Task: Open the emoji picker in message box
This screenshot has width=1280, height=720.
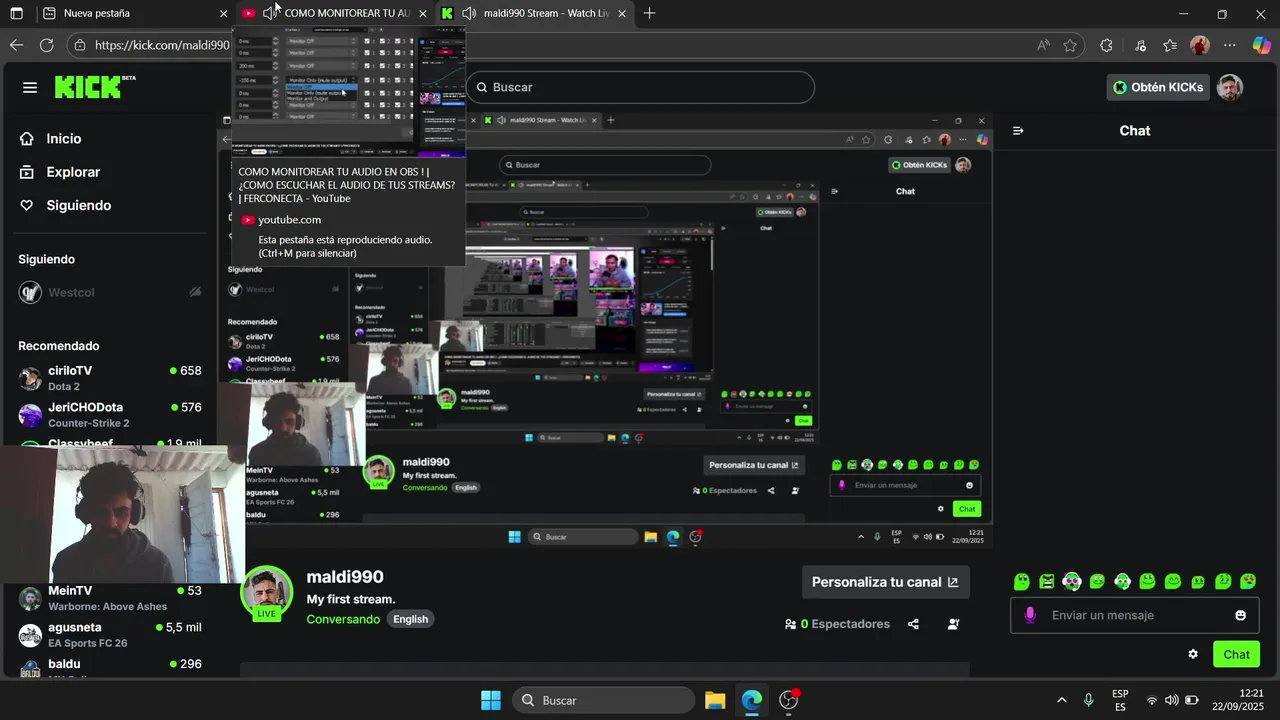Action: [1241, 615]
